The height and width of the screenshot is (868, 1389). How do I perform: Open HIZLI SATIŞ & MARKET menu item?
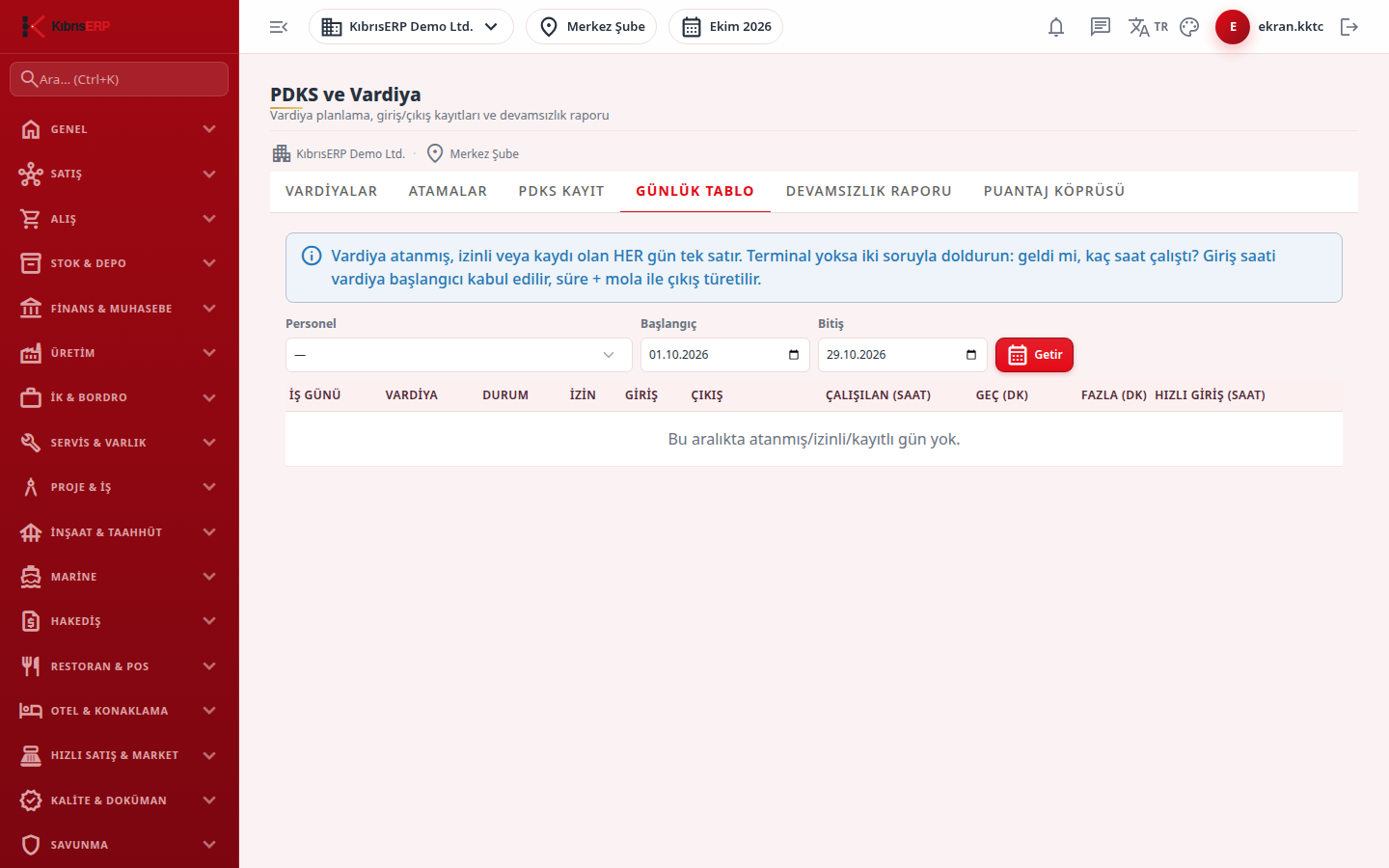(x=120, y=755)
